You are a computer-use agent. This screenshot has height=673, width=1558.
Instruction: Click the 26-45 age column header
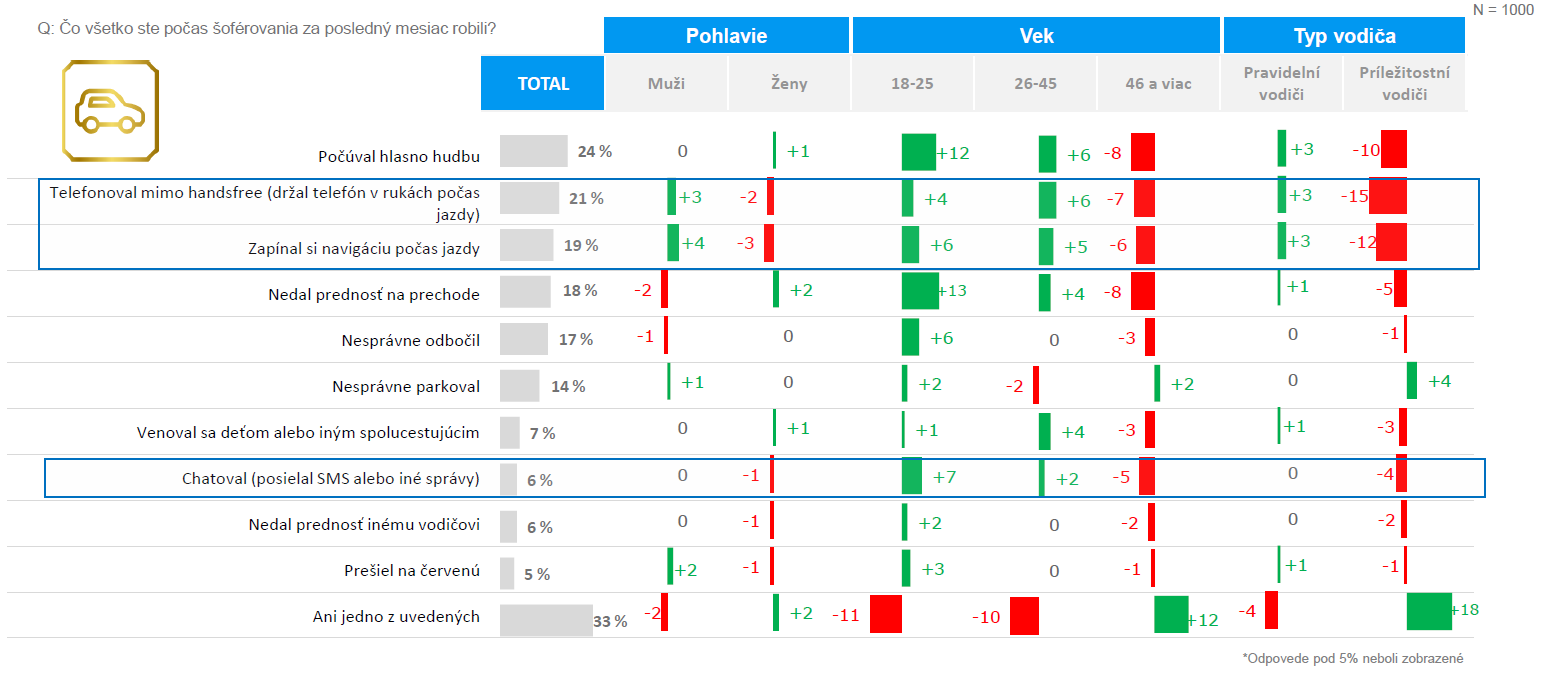point(1035,84)
